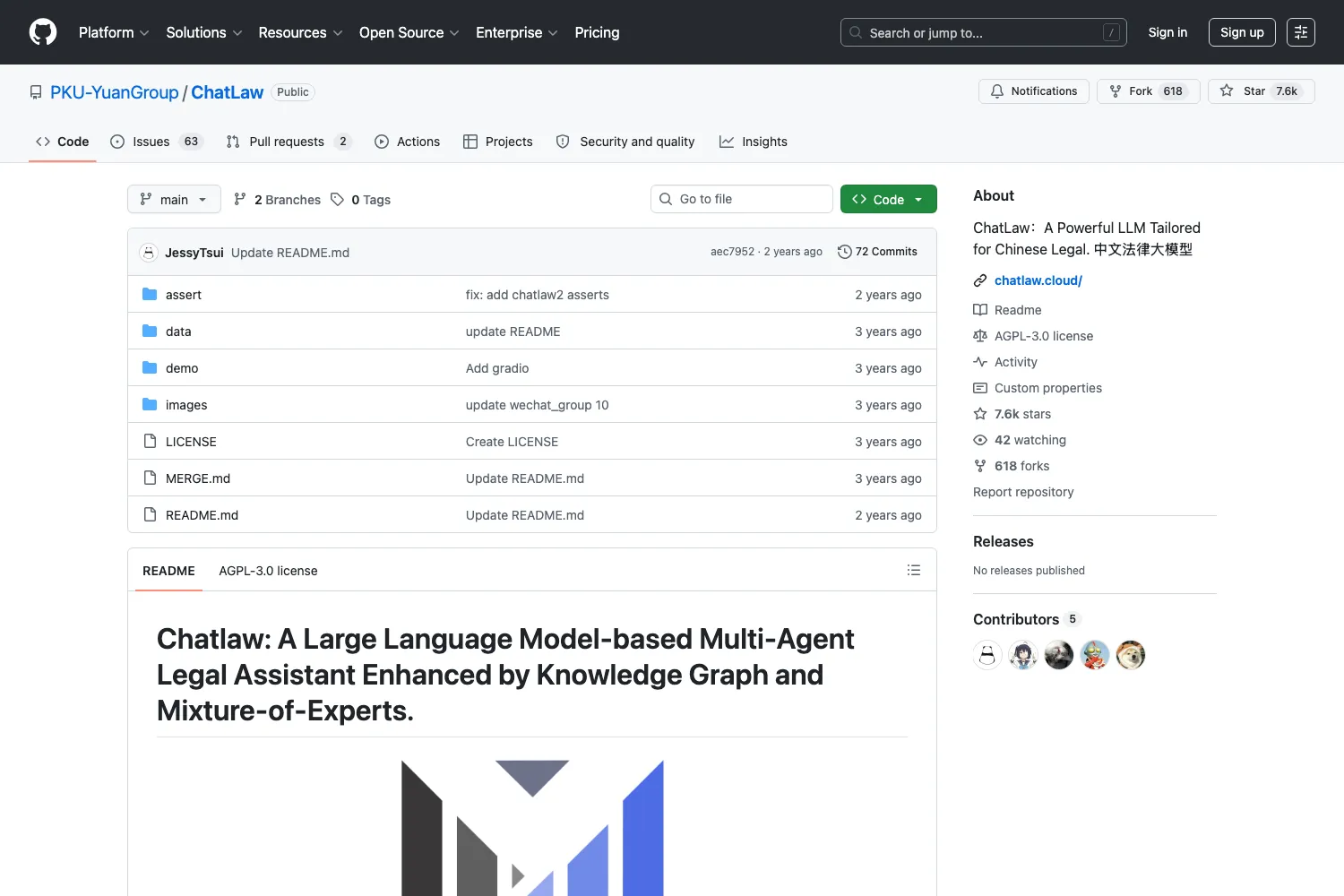Focus the Go to file input

pyautogui.click(x=742, y=199)
